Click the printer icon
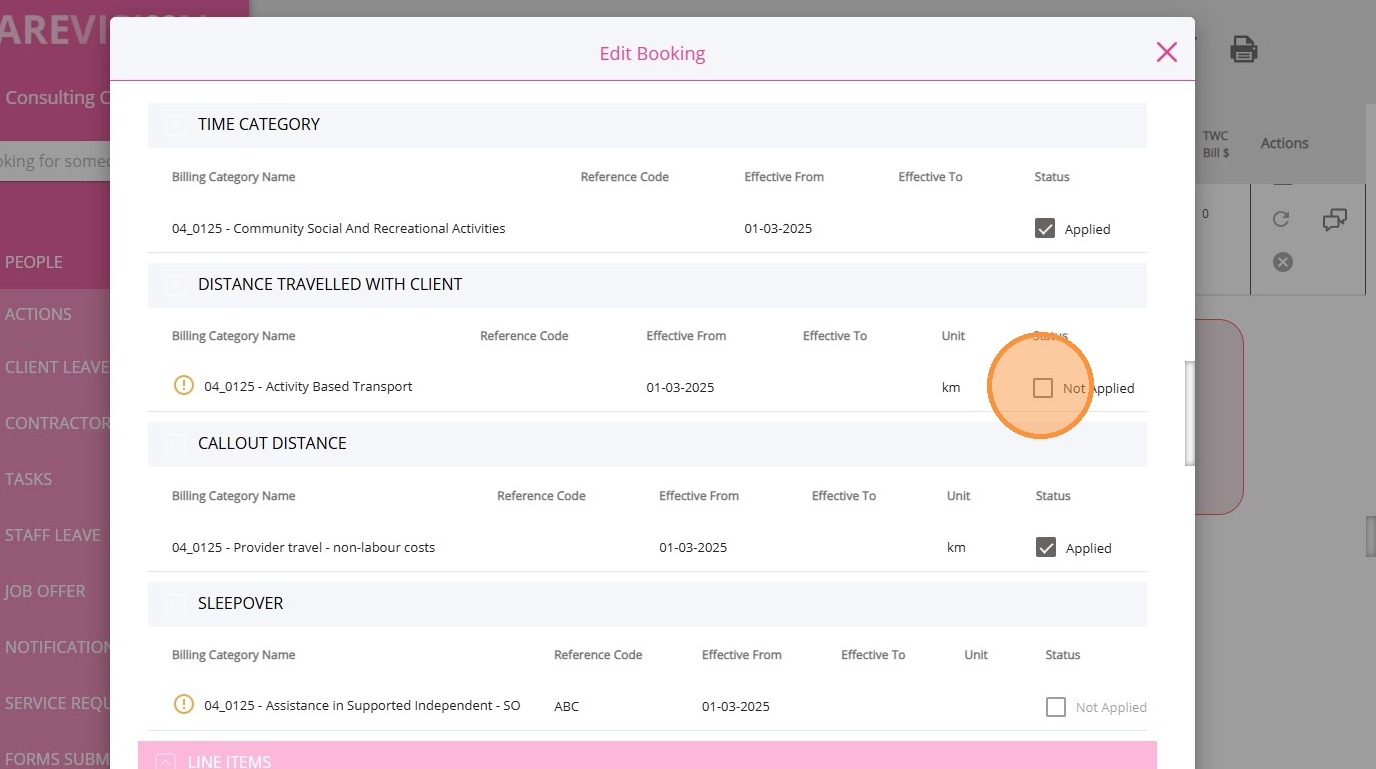This screenshot has height=769, width=1376. click(1243, 49)
